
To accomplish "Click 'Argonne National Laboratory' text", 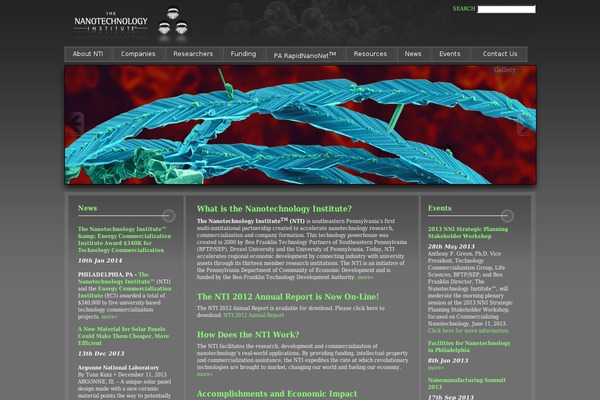I will 118,367.
